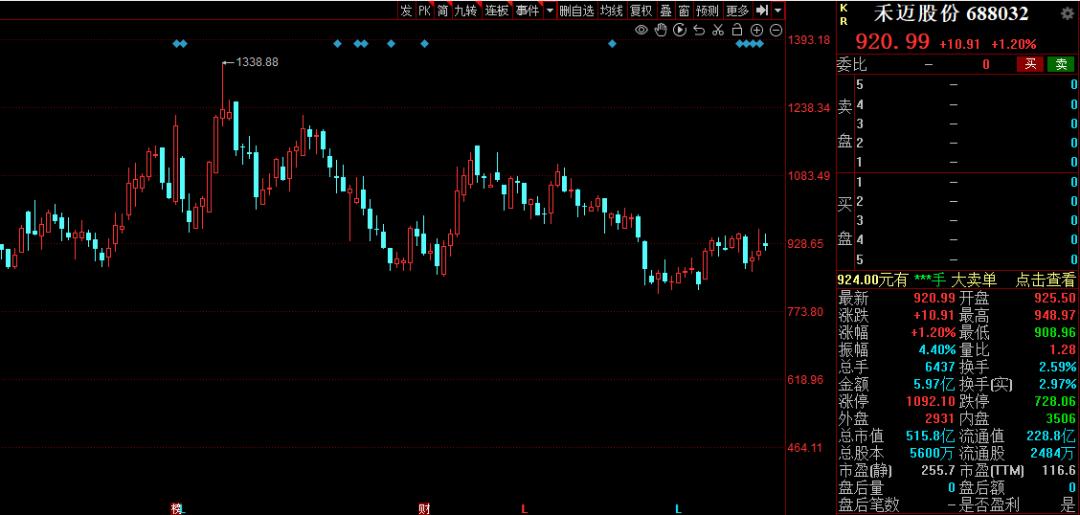
Task: Click the red 买 buy button
Action: pos(1030,64)
